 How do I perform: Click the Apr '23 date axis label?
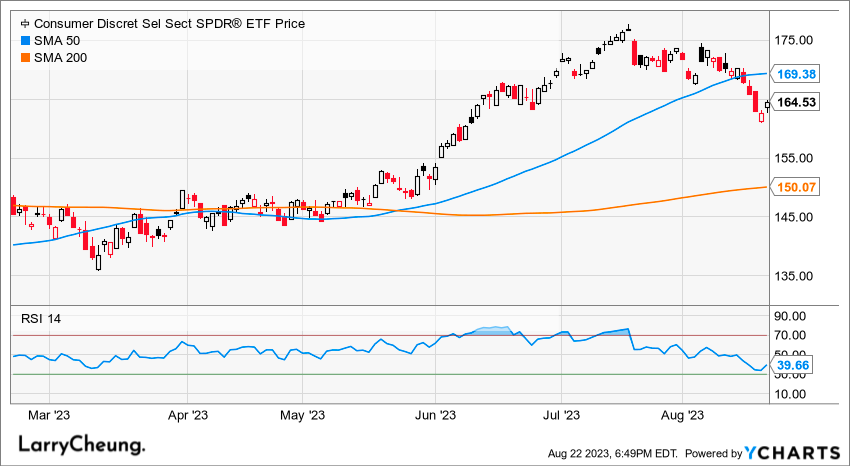(187, 416)
